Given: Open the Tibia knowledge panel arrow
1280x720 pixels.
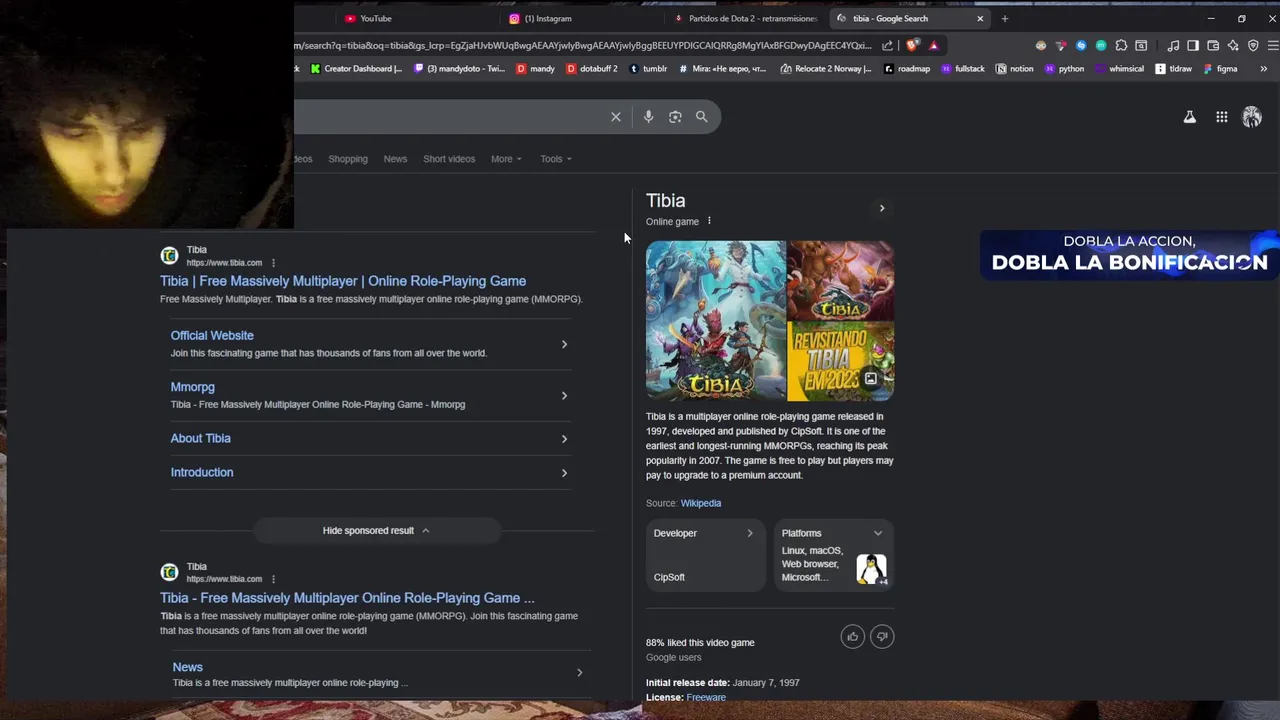Looking at the screenshot, I should coord(882,208).
